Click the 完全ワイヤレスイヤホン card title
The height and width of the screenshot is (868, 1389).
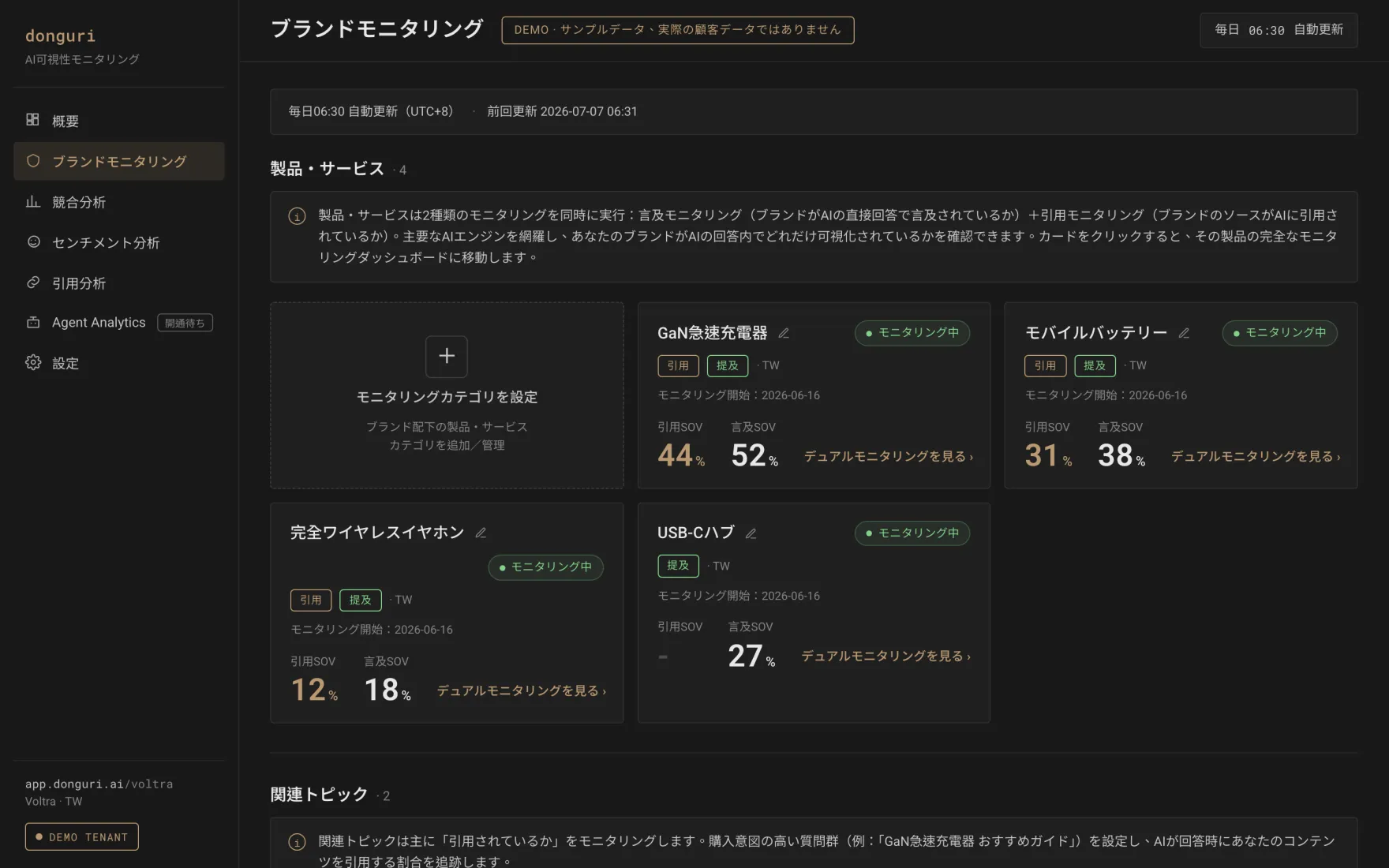tap(377, 533)
